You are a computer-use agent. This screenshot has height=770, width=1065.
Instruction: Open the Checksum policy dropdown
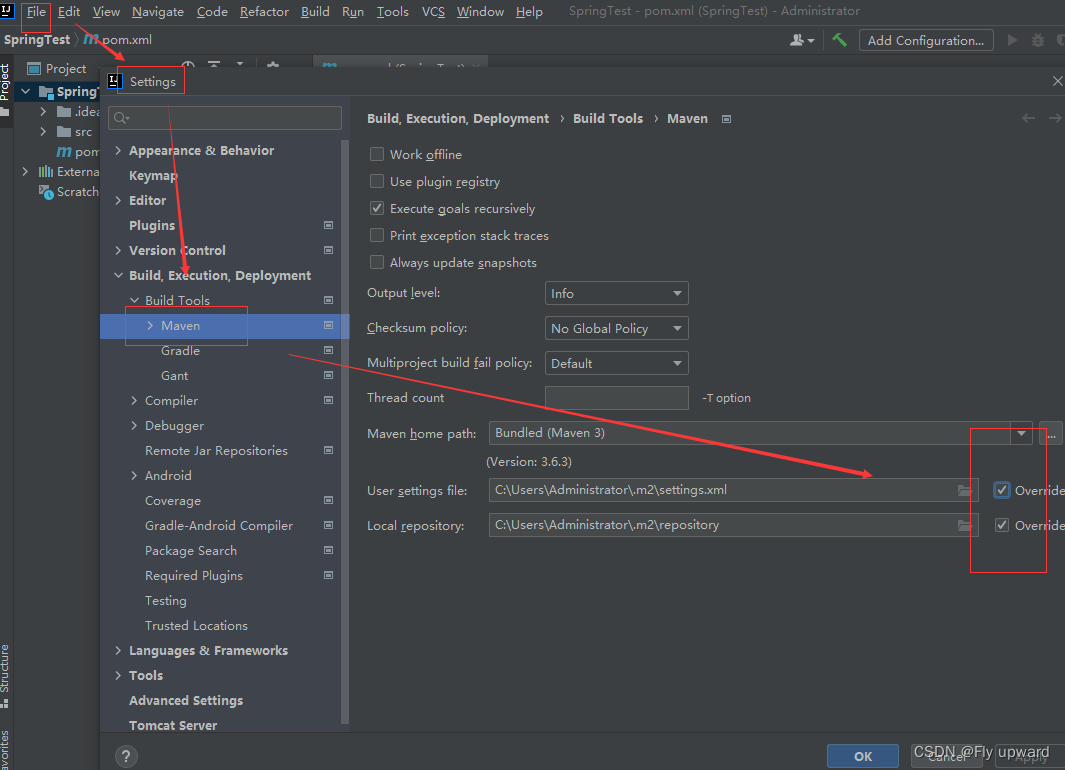click(616, 329)
